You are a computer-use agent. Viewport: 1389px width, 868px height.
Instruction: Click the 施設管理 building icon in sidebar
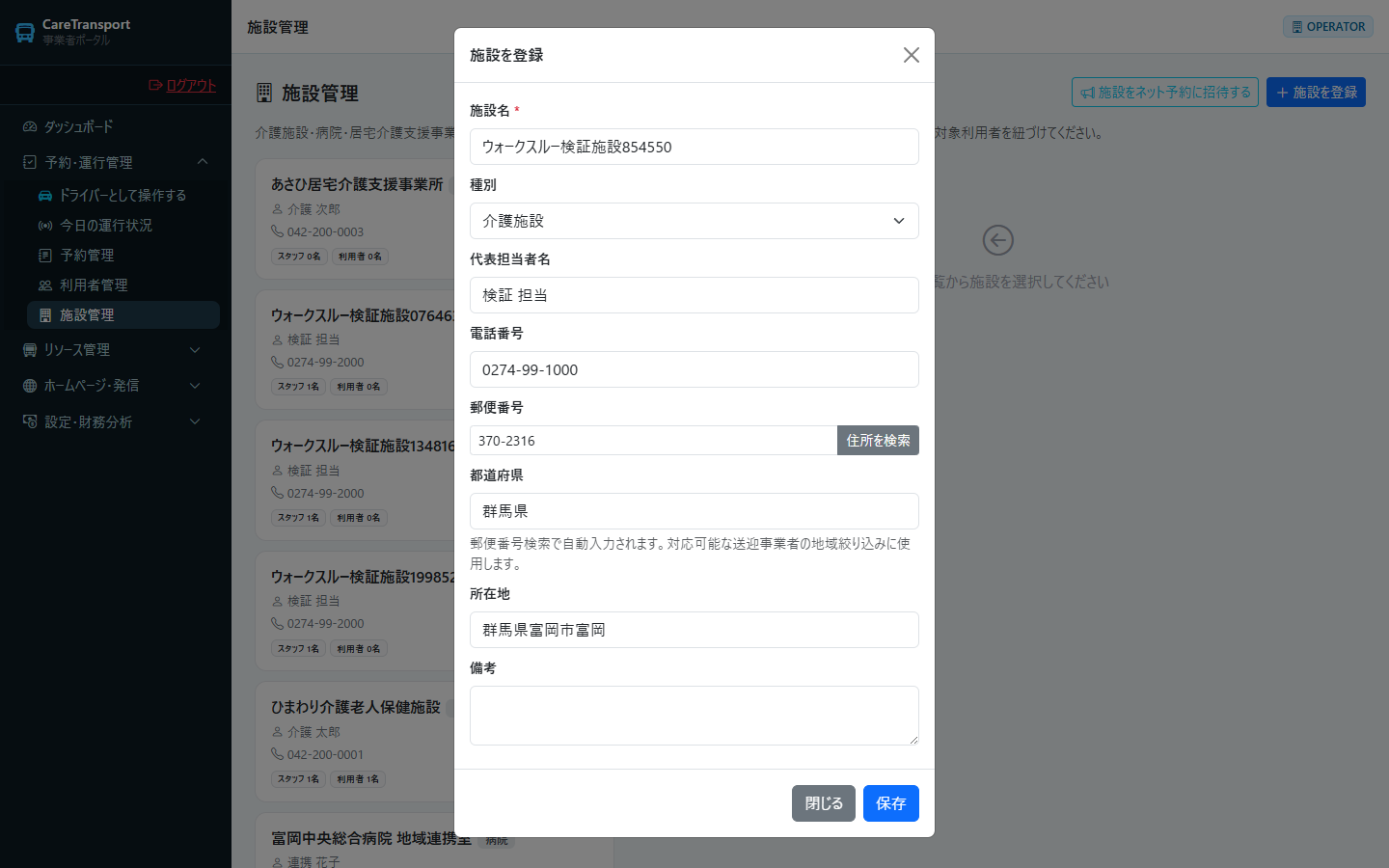[45, 315]
